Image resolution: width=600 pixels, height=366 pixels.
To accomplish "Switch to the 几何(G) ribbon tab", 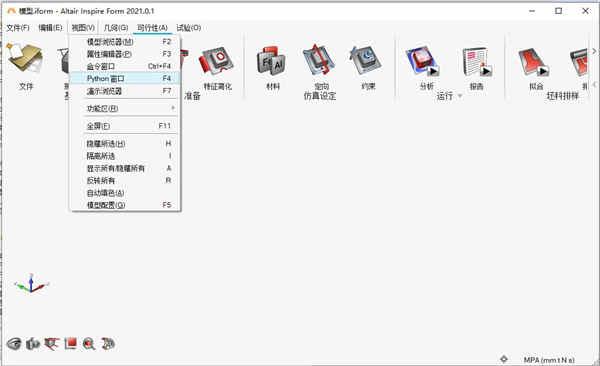I will 116,28.
